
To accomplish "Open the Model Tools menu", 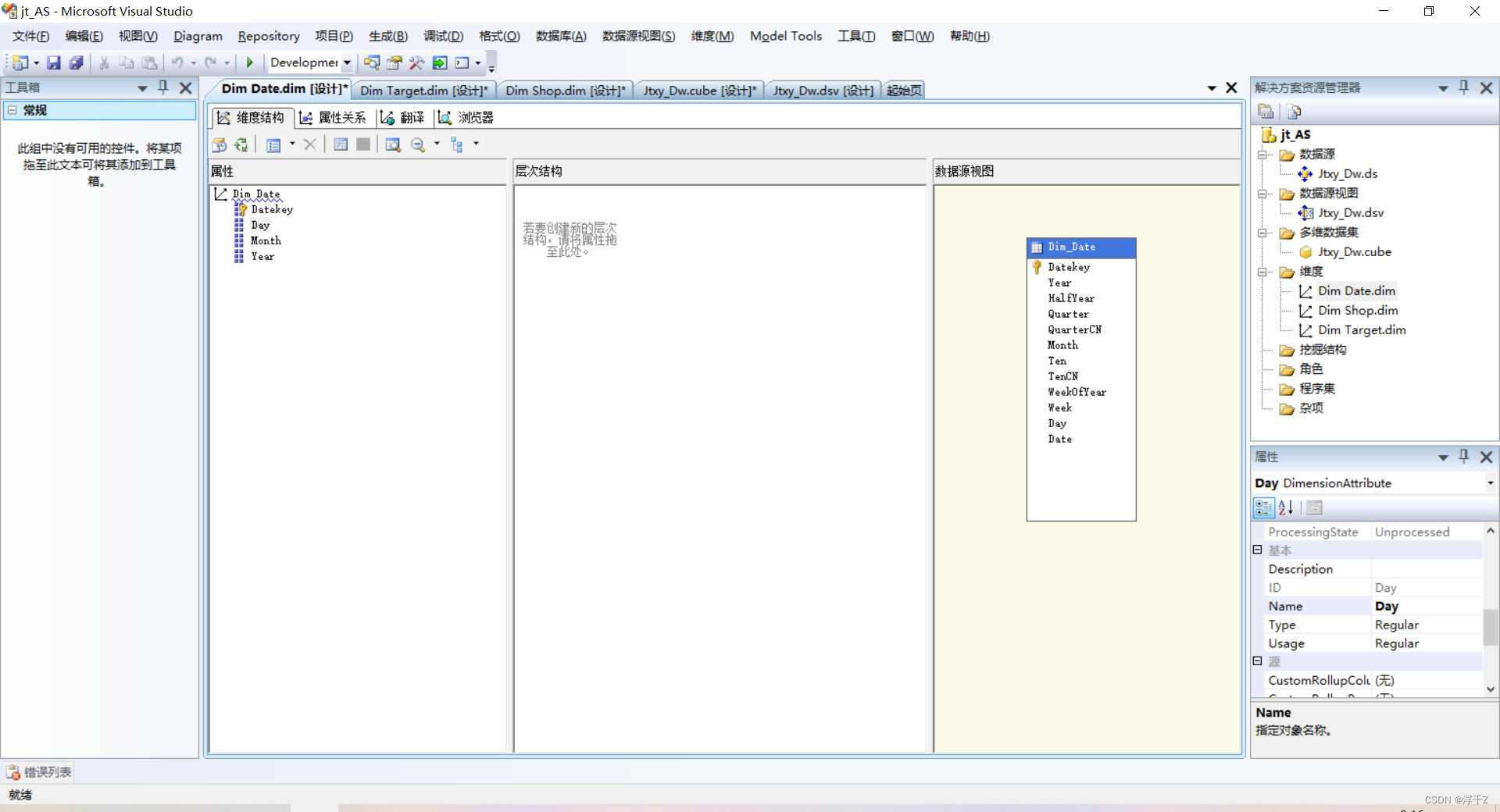I will point(786,36).
